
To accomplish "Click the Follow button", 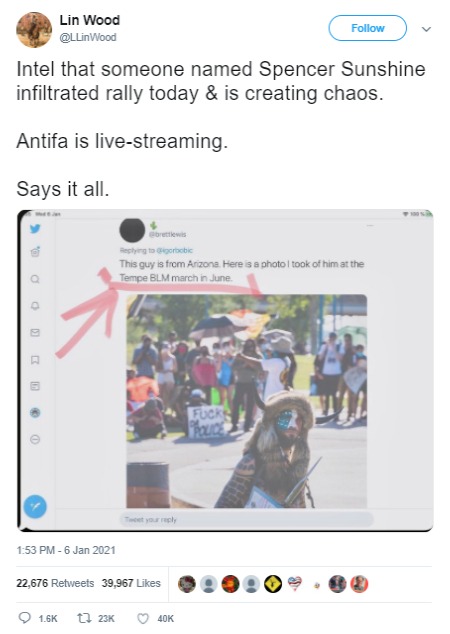I will pos(367,28).
